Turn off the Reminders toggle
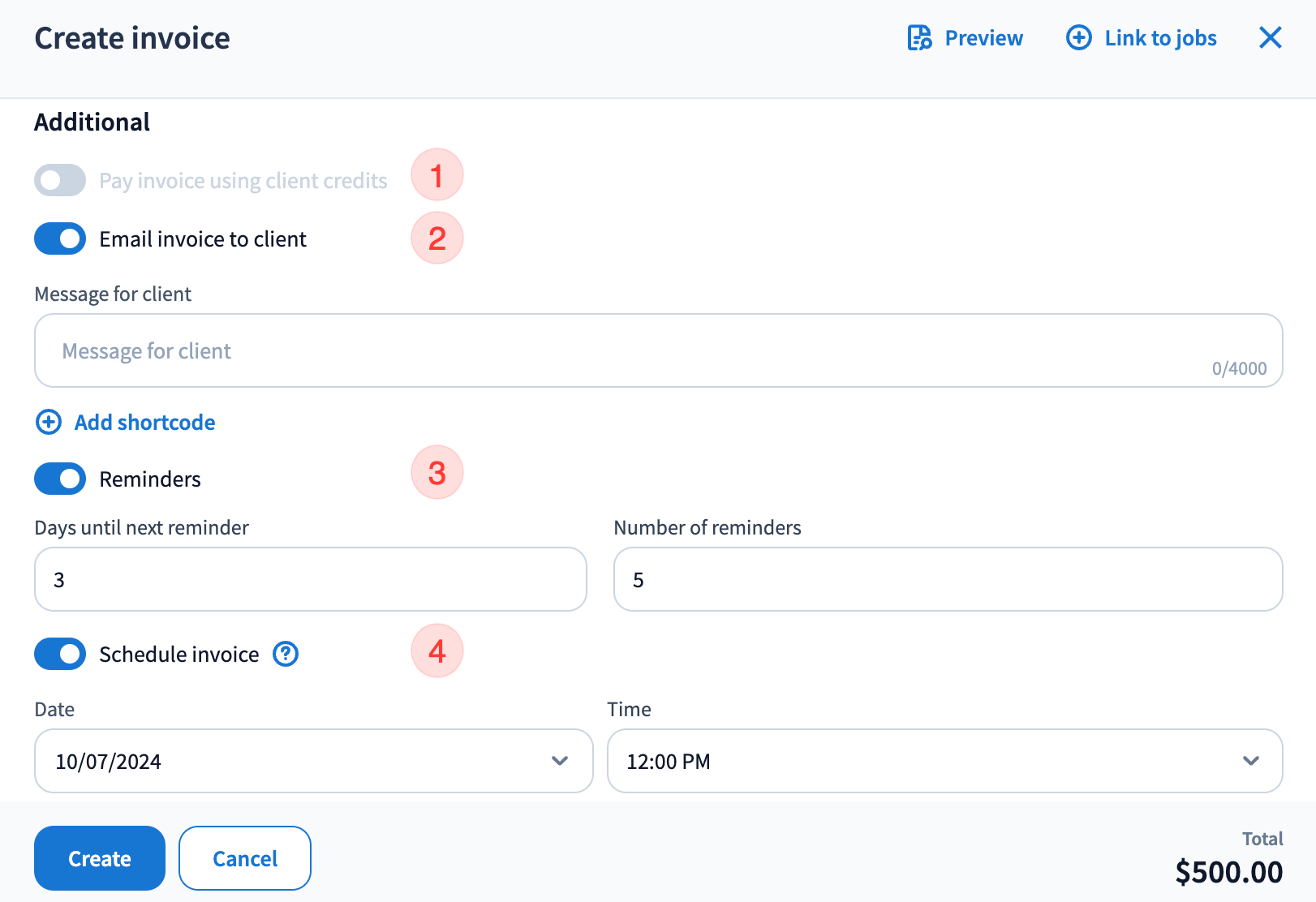1316x902 pixels. [60, 479]
